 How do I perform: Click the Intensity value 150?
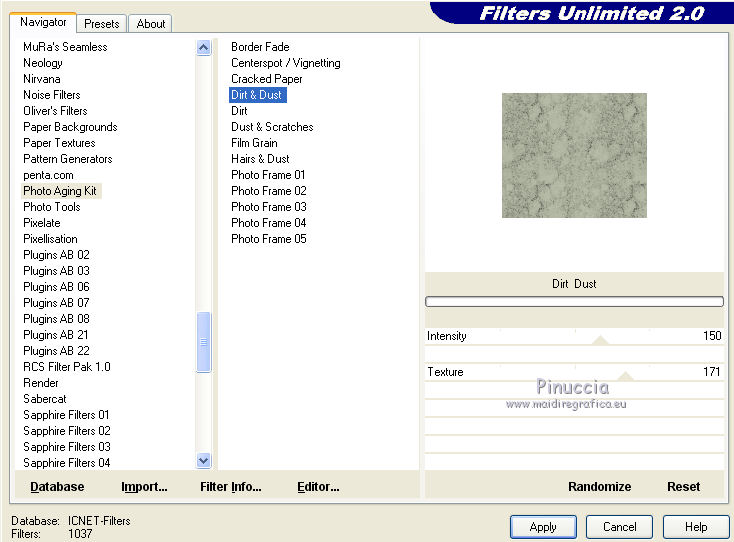pyautogui.click(x=712, y=336)
